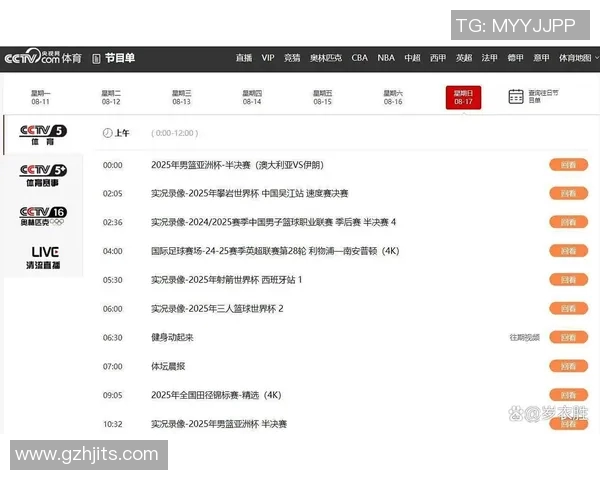Image resolution: width=600 pixels, height=480 pixels.
Task: Go to 意甲 in the nav bar
Action: coord(541,58)
